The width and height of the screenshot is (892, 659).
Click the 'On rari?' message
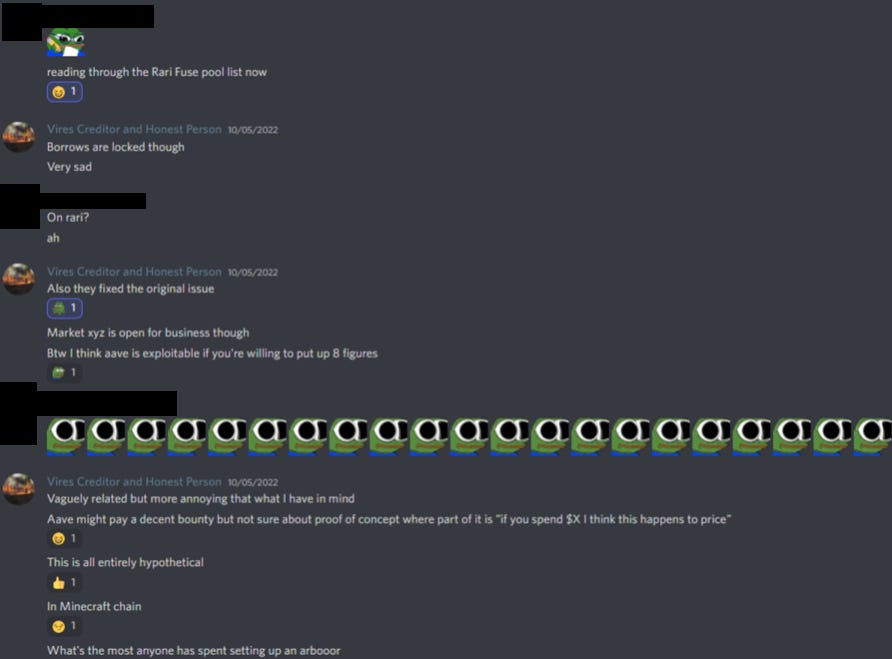coord(68,217)
